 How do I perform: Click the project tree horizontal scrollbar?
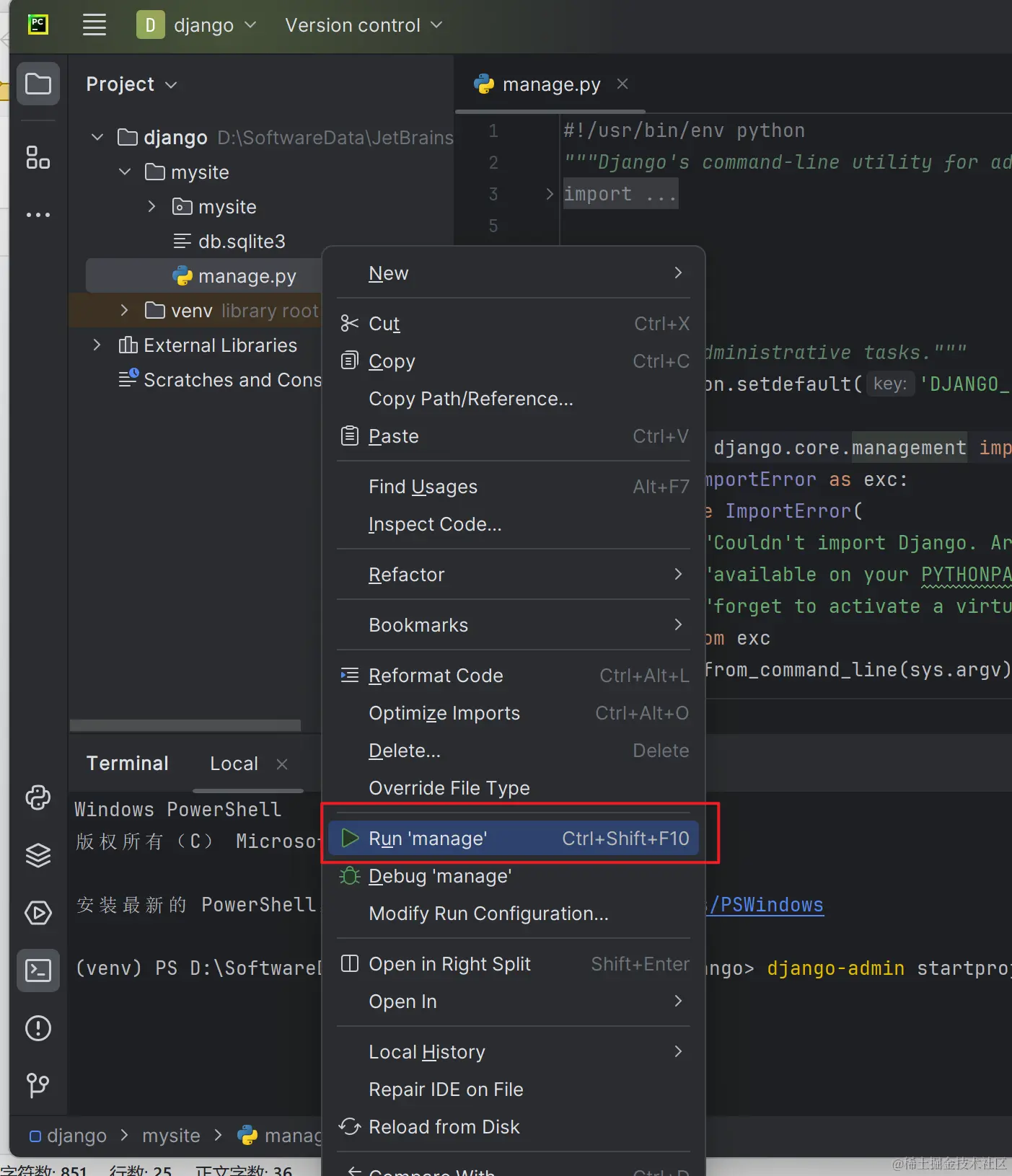point(185,725)
